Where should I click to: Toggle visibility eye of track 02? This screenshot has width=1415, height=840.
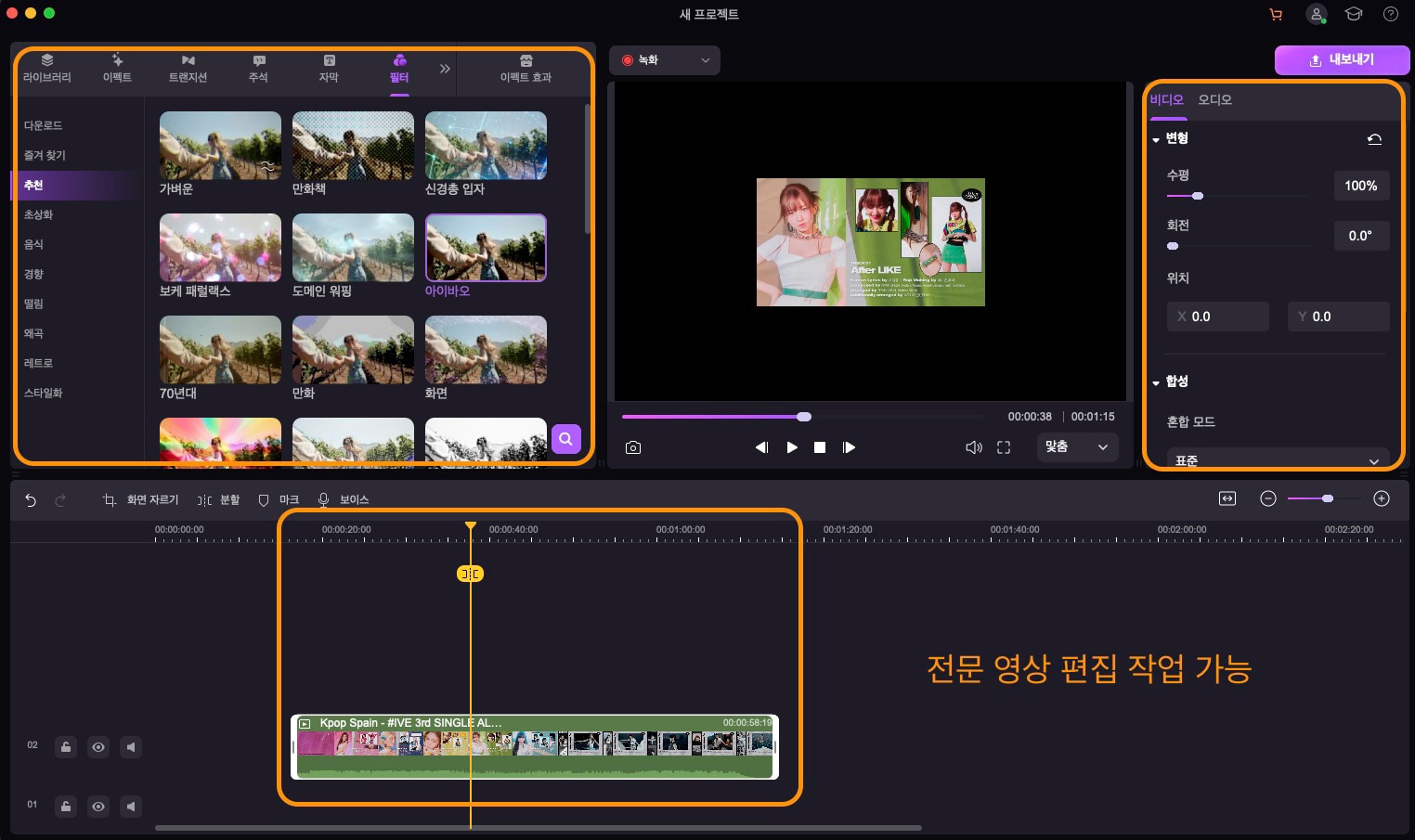pos(98,747)
